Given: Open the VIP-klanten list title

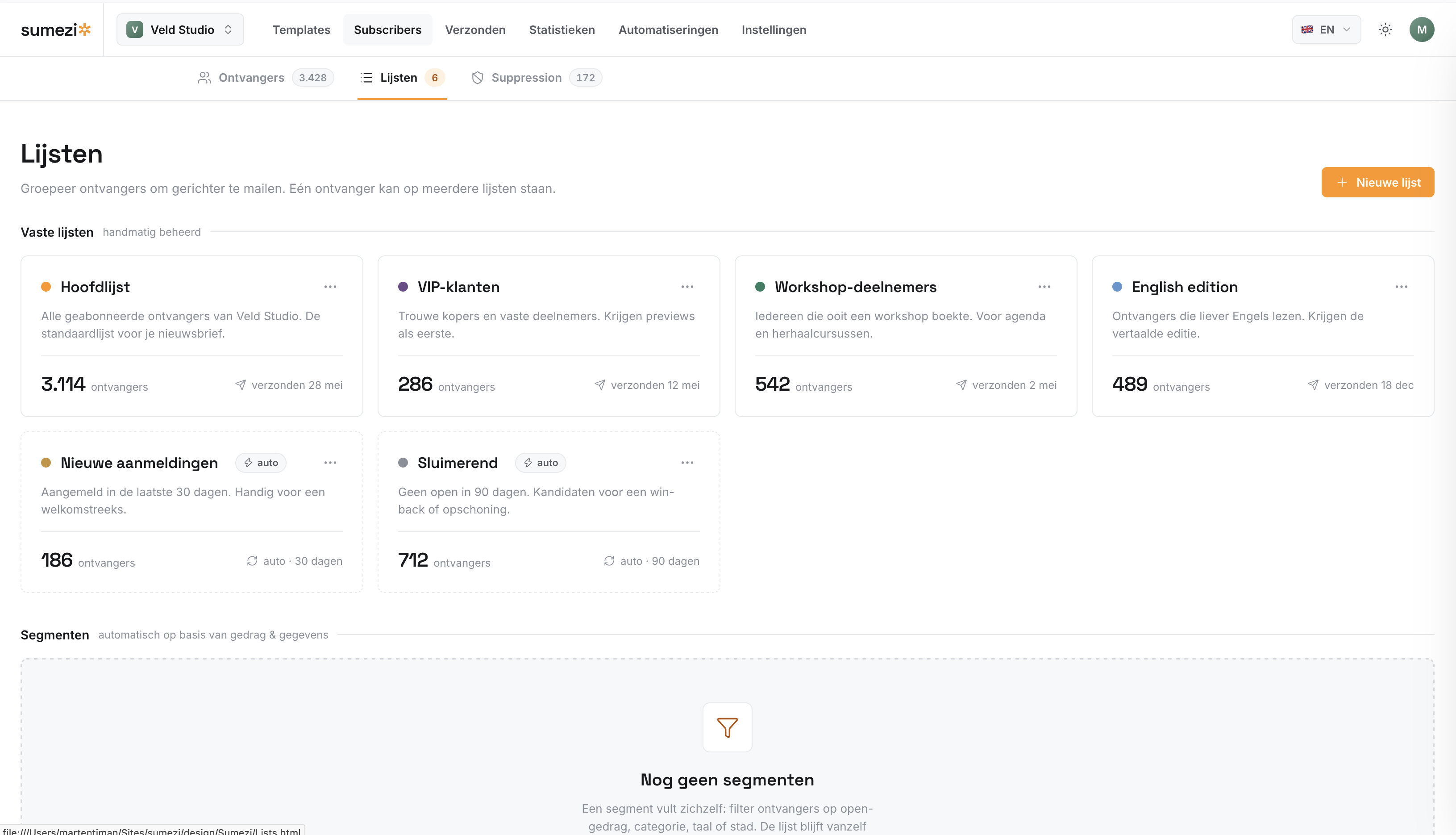Looking at the screenshot, I should [458, 287].
